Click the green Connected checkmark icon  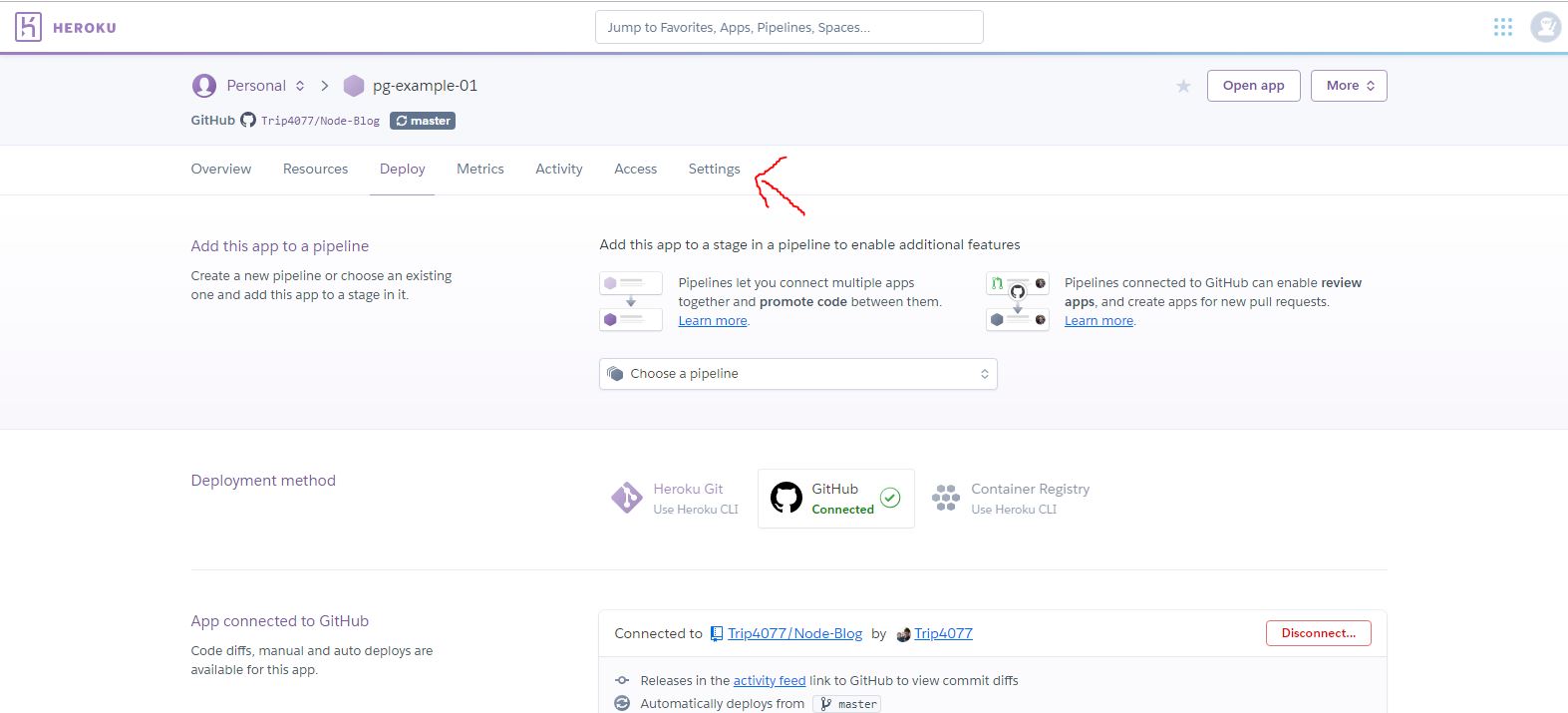(890, 498)
